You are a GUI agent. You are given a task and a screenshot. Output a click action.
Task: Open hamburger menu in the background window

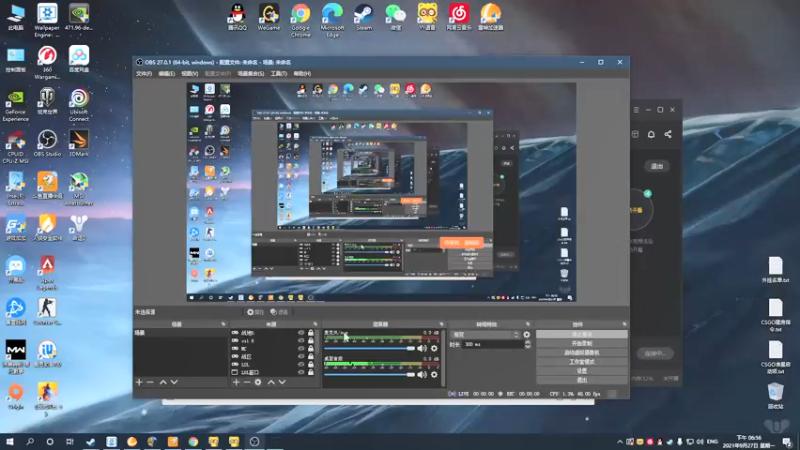click(636, 110)
